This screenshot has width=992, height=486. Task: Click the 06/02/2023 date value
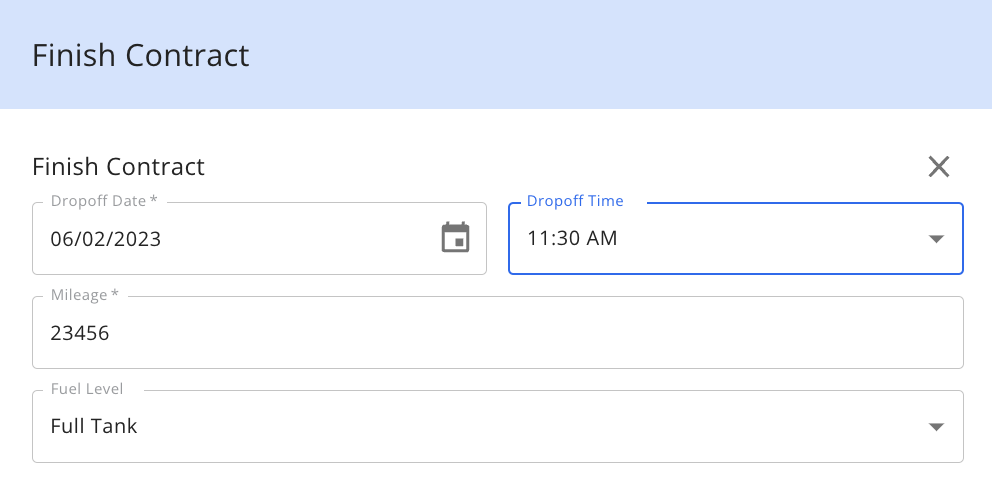[106, 239]
